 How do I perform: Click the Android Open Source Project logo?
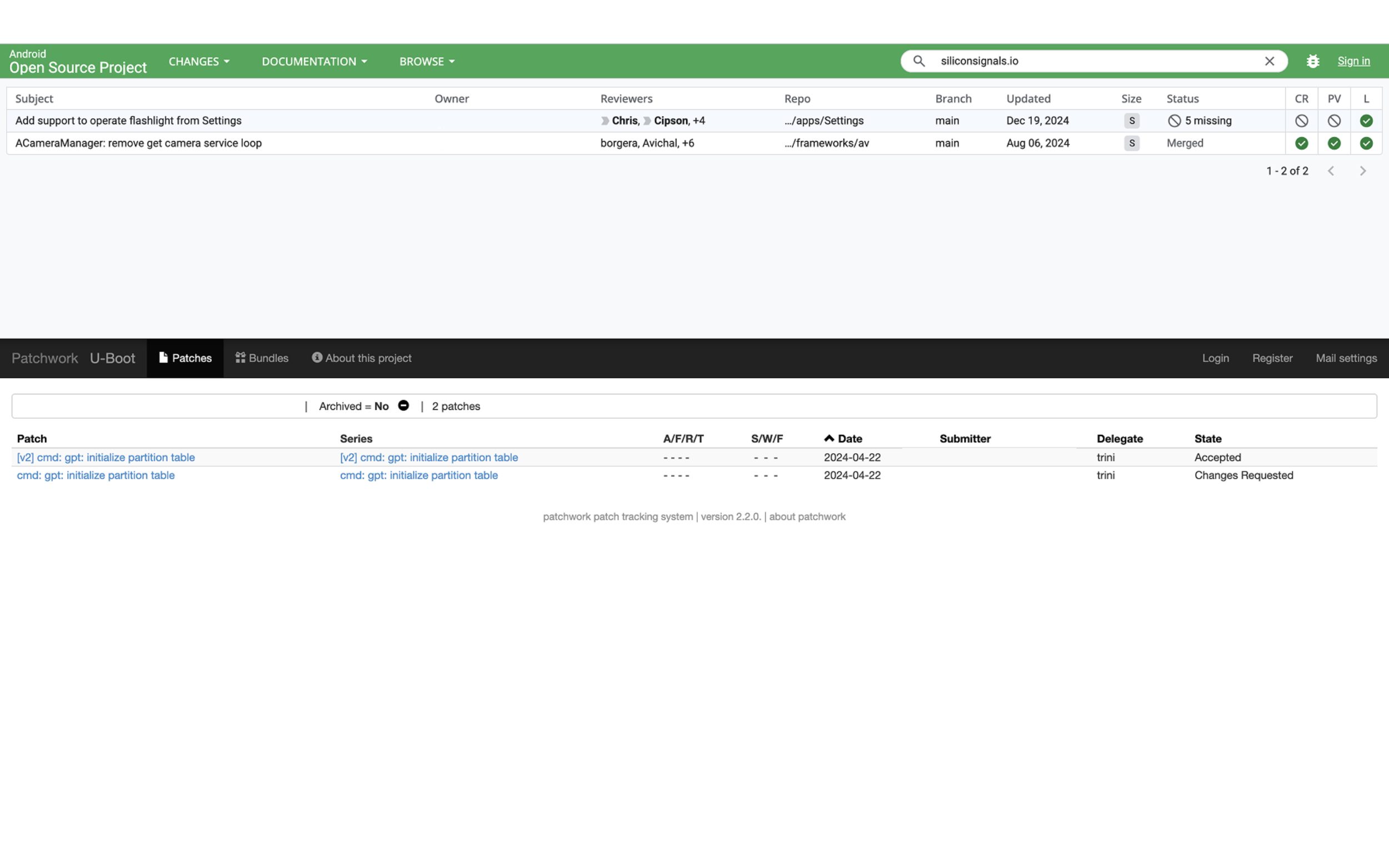78,62
